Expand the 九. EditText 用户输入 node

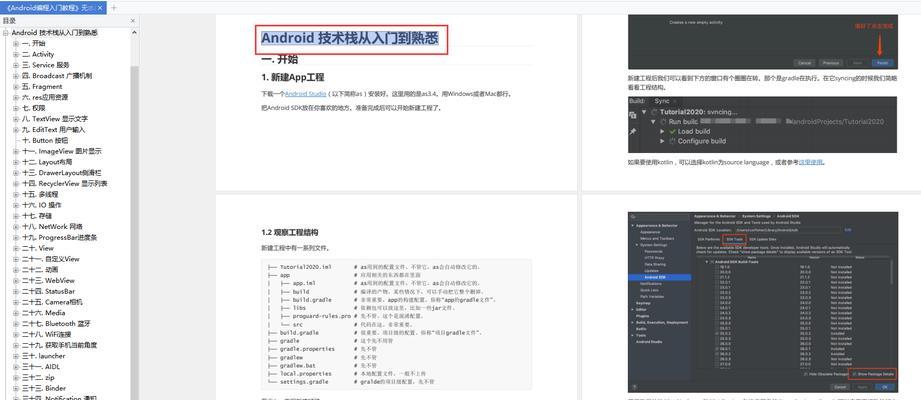click(16, 130)
